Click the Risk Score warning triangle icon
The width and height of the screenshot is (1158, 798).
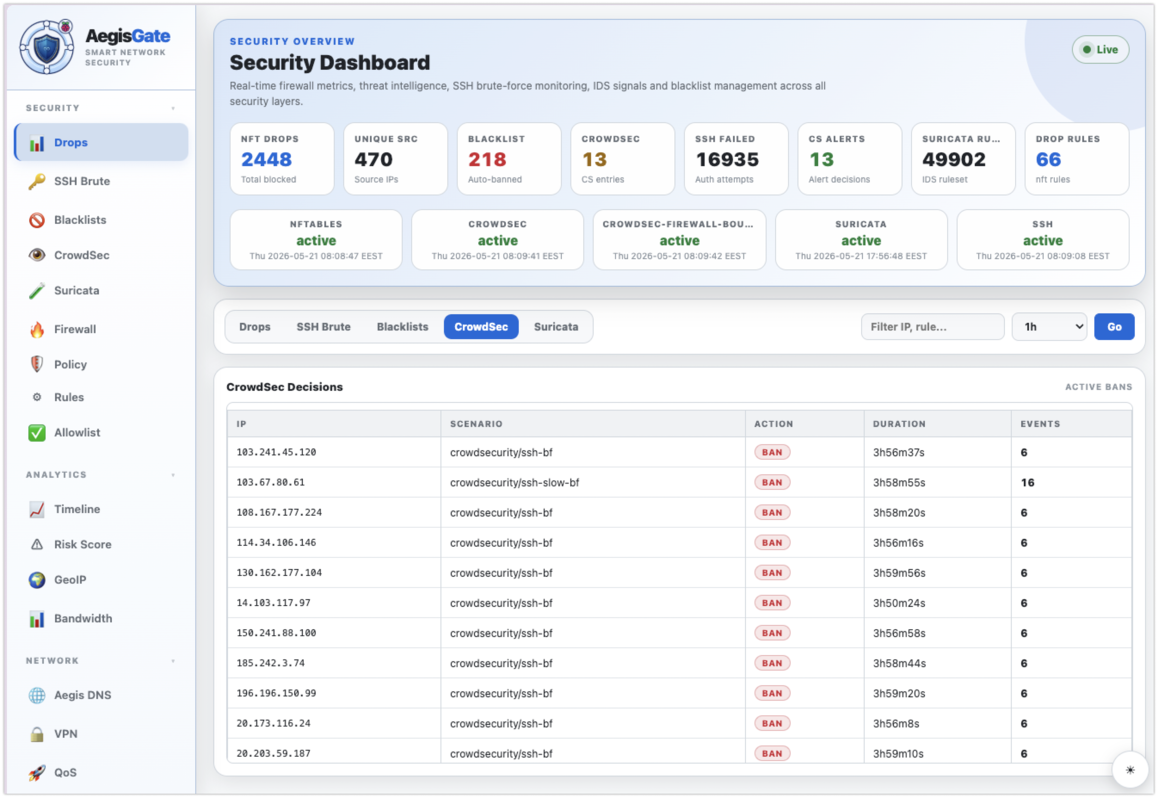(x=37, y=545)
